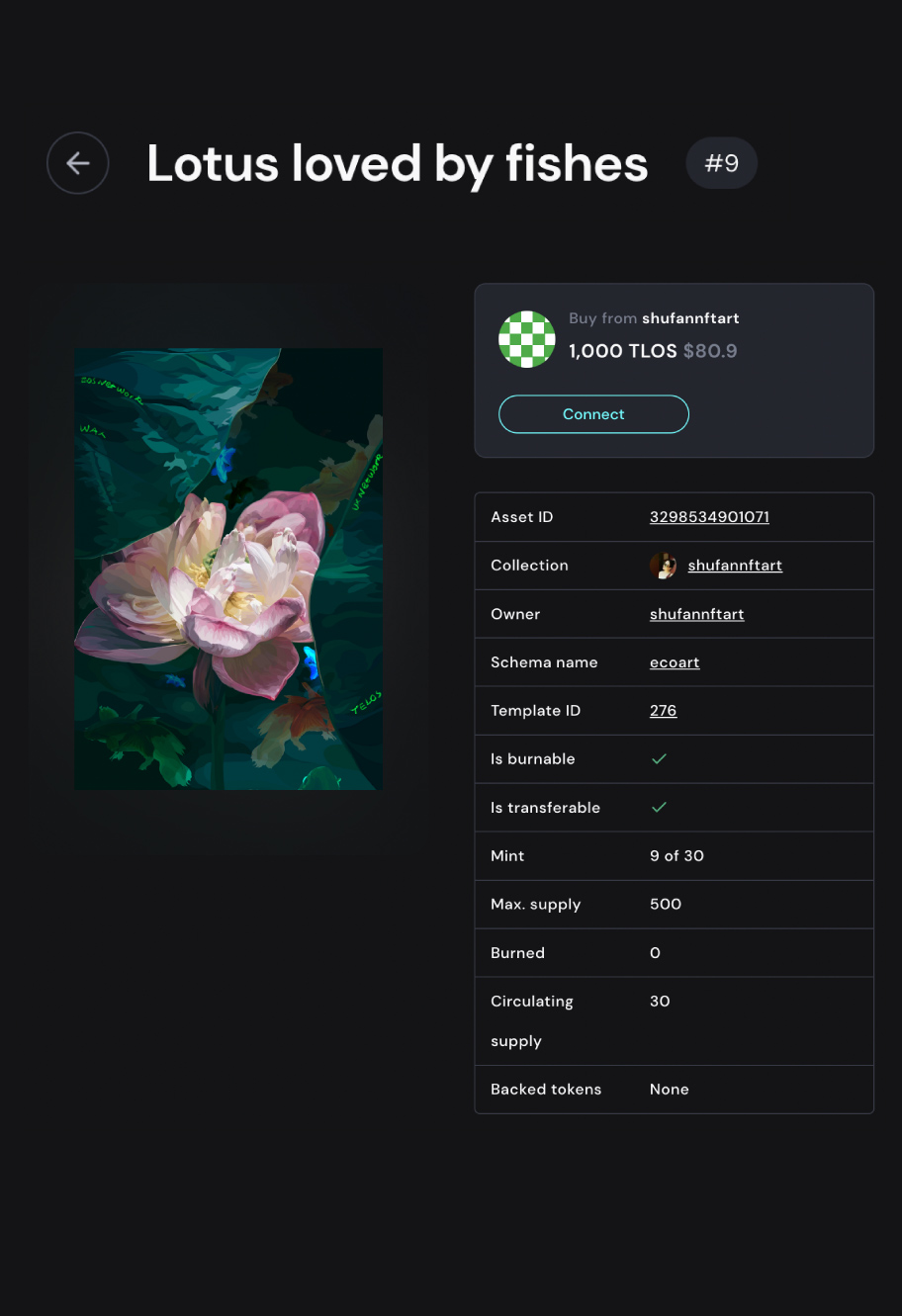Open the ecoart schema link

pos(675,662)
